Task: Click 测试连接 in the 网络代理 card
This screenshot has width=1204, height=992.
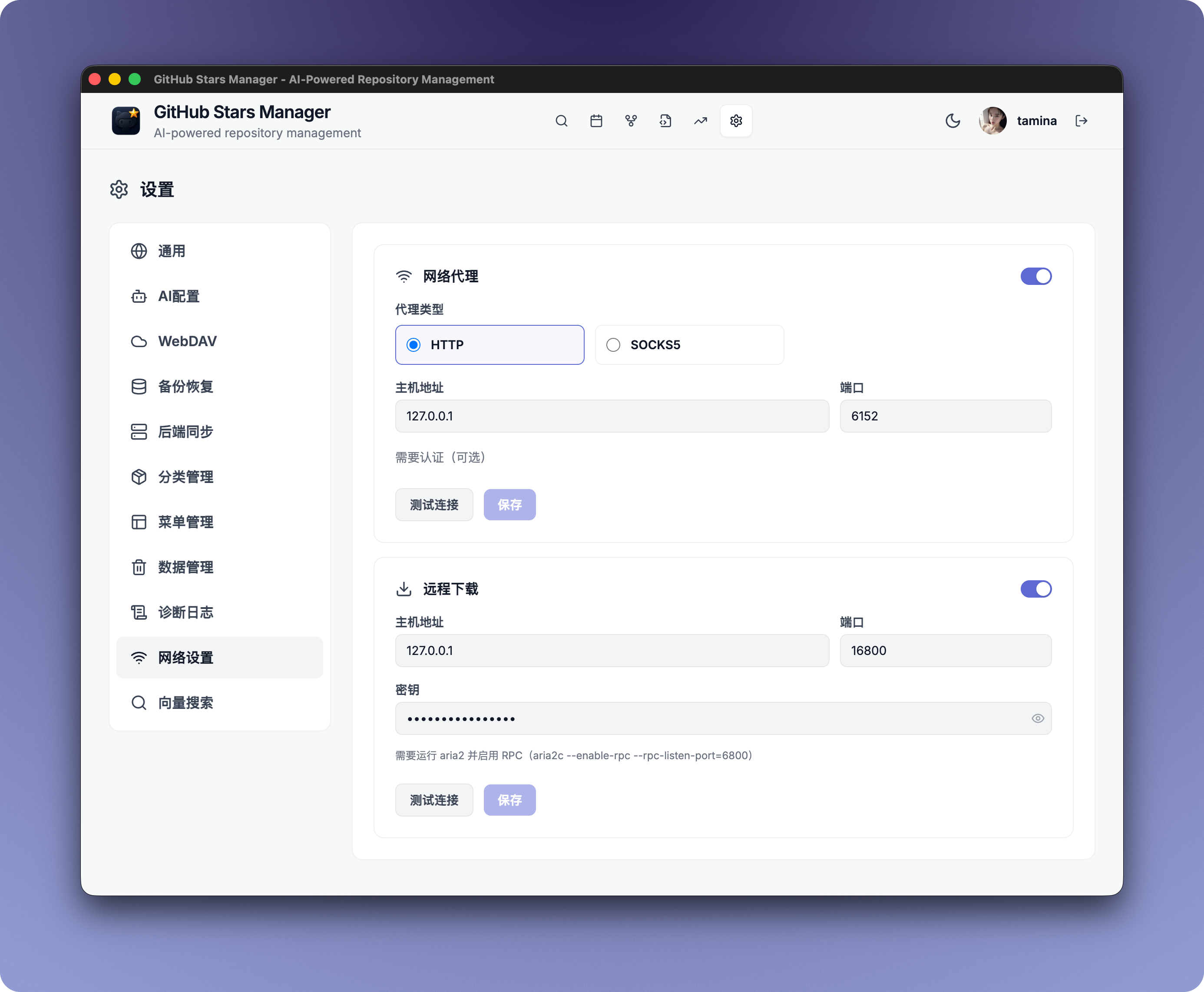Action: click(434, 505)
